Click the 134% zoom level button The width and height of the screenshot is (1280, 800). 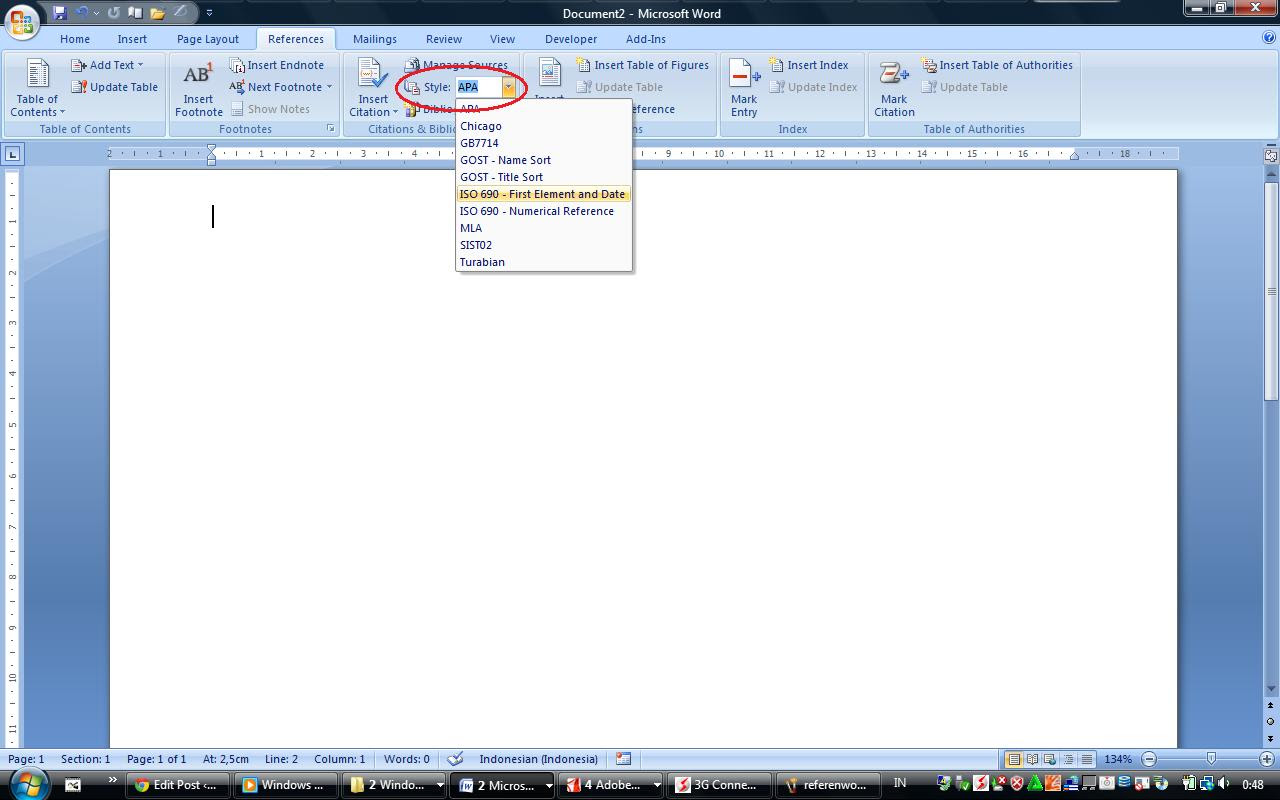1118,759
